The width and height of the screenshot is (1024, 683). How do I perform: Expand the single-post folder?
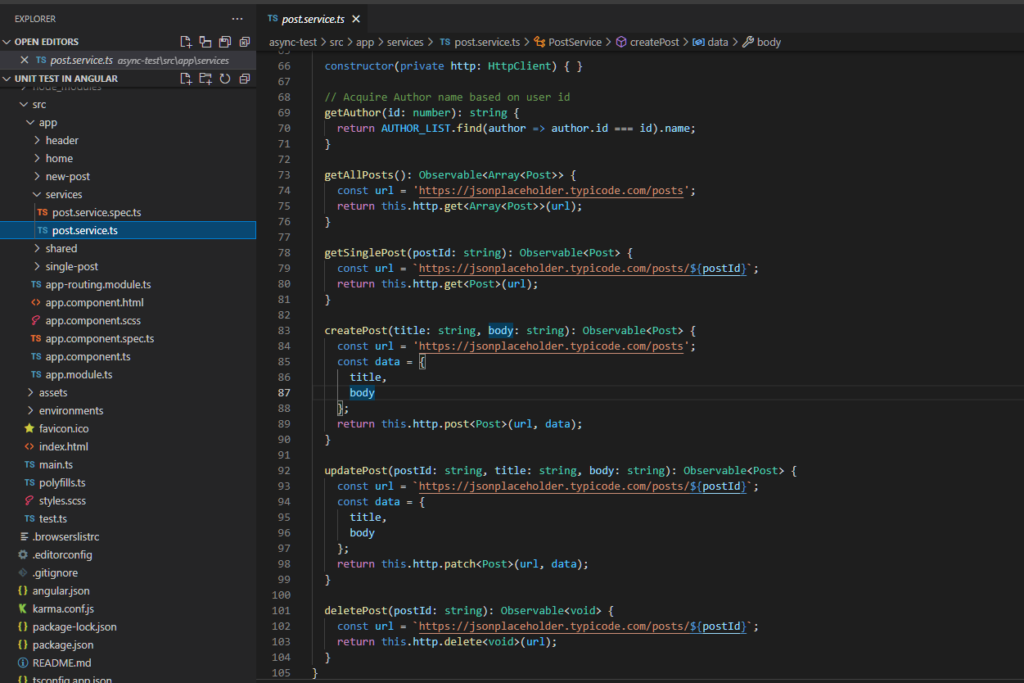(71, 266)
